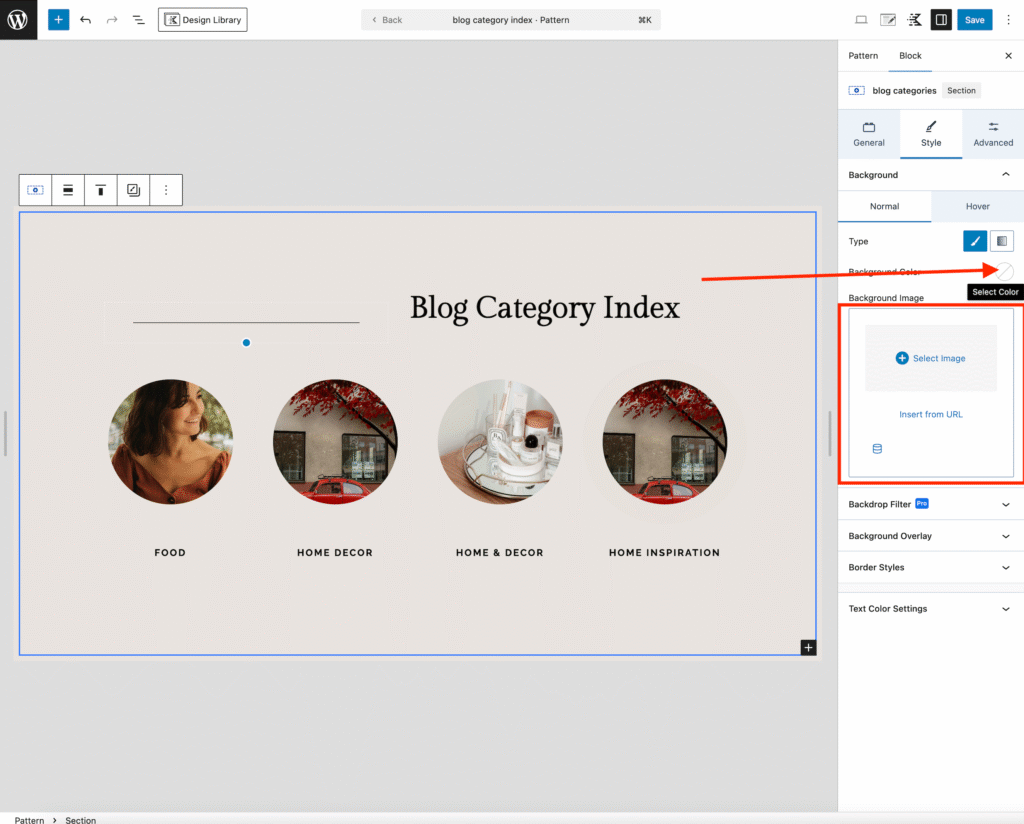
Task: Open the Background Color swatch
Action: [x=1004, y=271]
